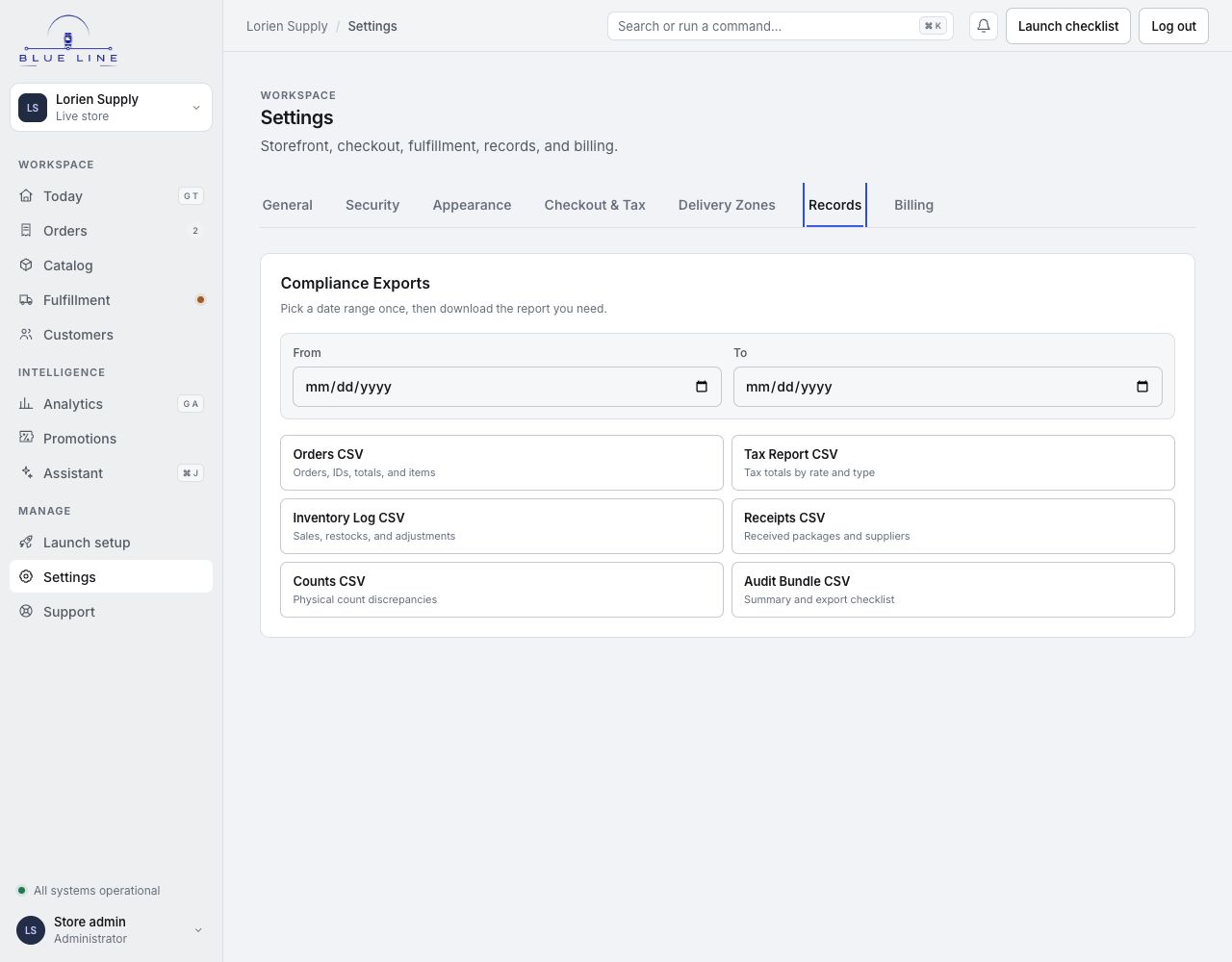
Task: Go to Fulfillment in the sidebar
Action: coord(111,299)
